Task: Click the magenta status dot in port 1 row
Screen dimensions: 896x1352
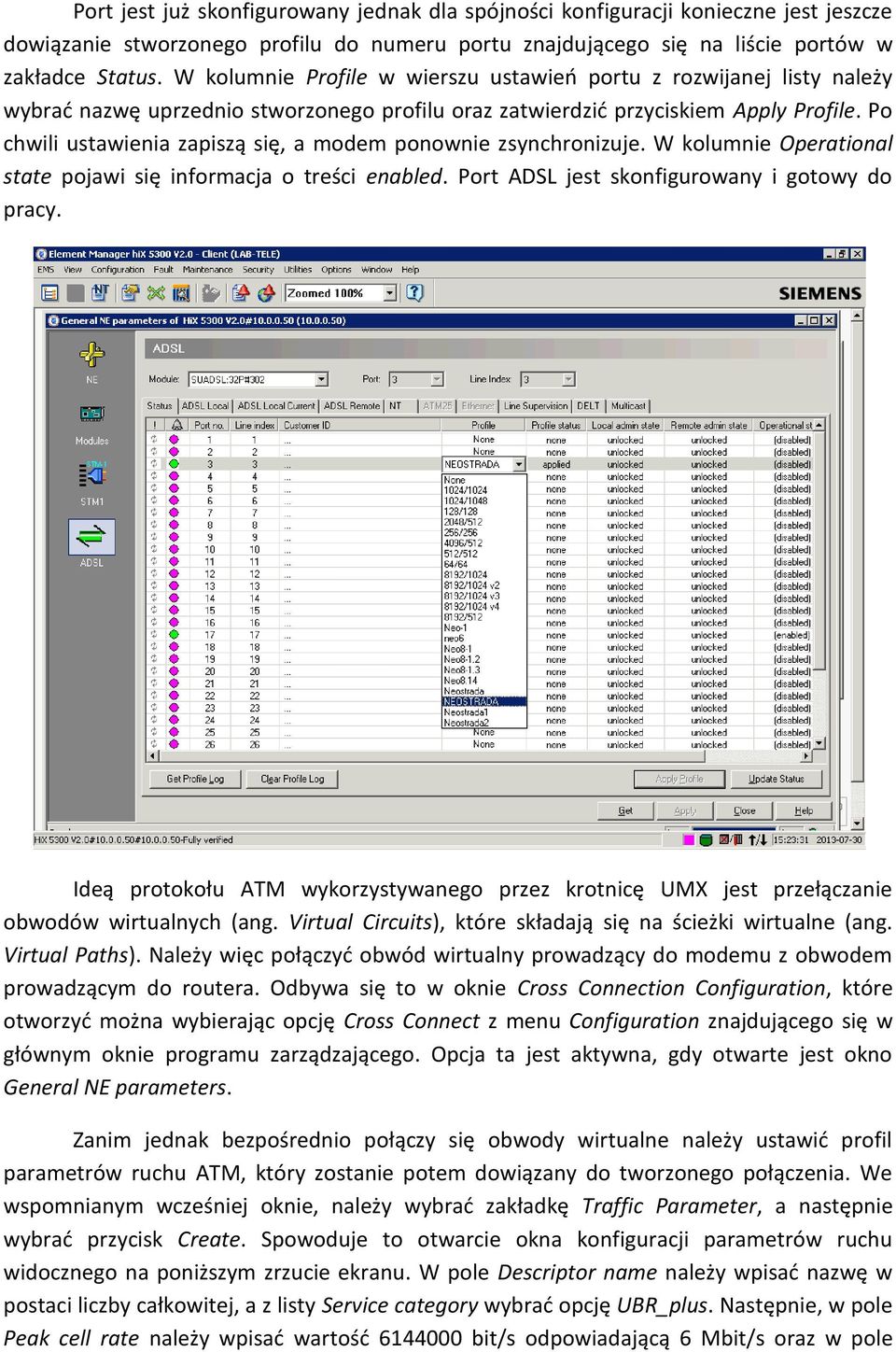Action: (x=174, y=440)
